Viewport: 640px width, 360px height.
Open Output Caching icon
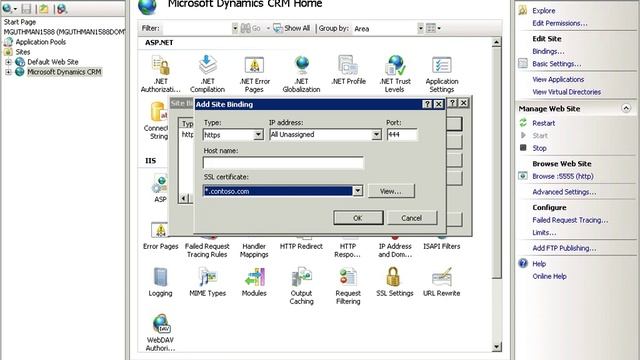point(302,277)
